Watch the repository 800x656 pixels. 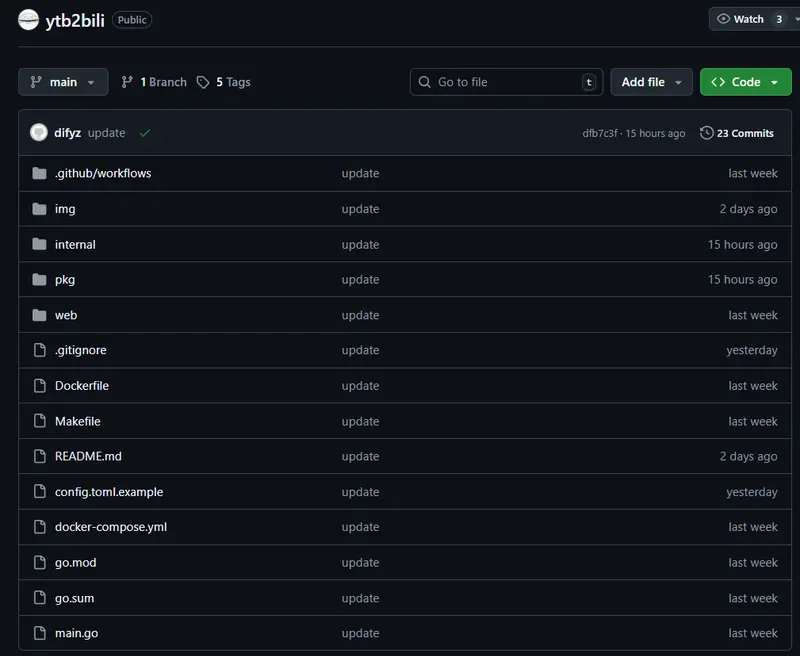pyautogui.click(x=748, y=19)
